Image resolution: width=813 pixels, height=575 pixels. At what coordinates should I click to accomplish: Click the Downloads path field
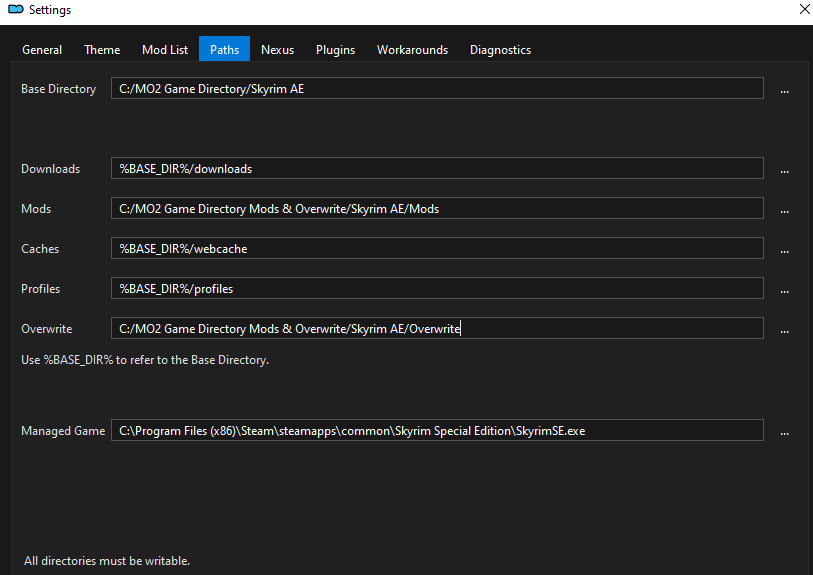click(x=437, y=168)
